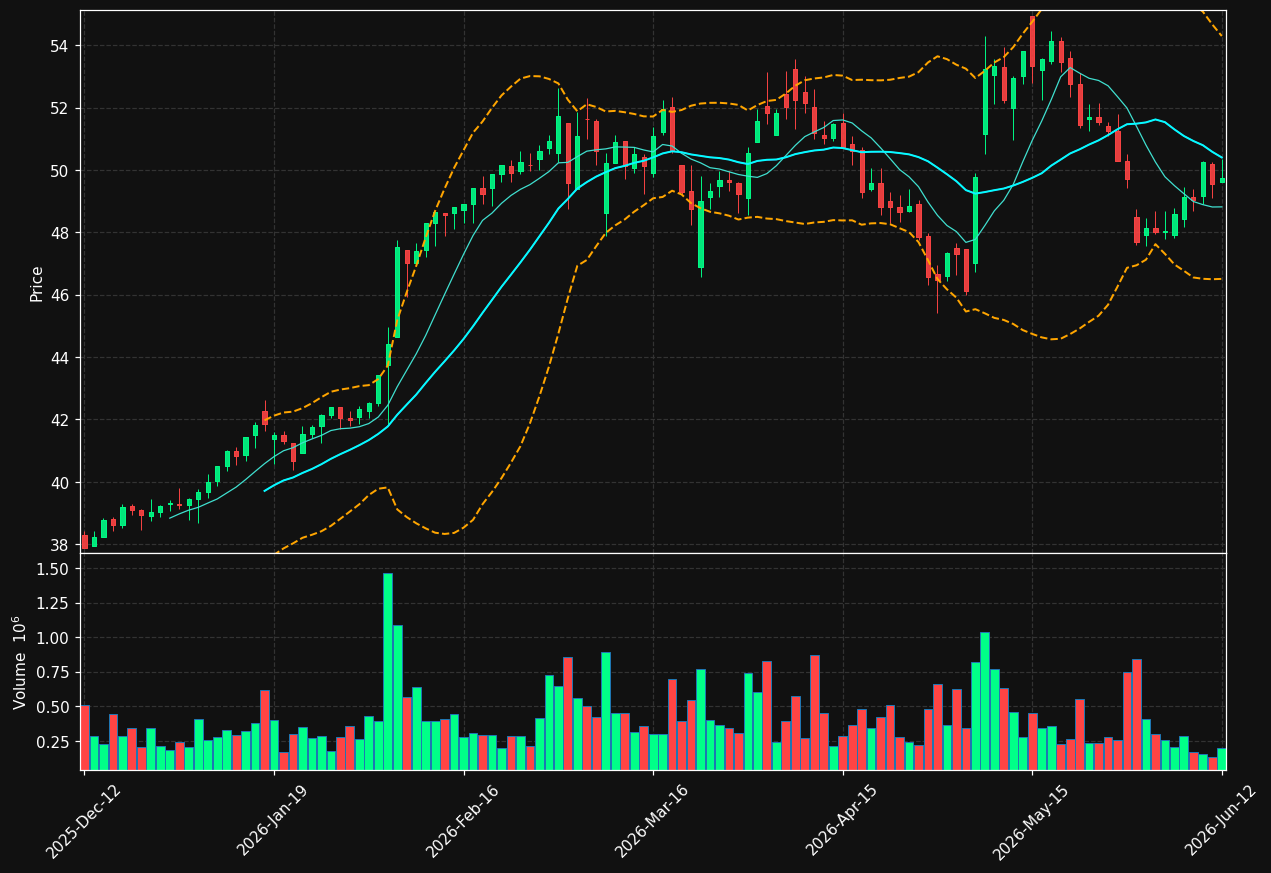Click the 38 price tick label

59,545
